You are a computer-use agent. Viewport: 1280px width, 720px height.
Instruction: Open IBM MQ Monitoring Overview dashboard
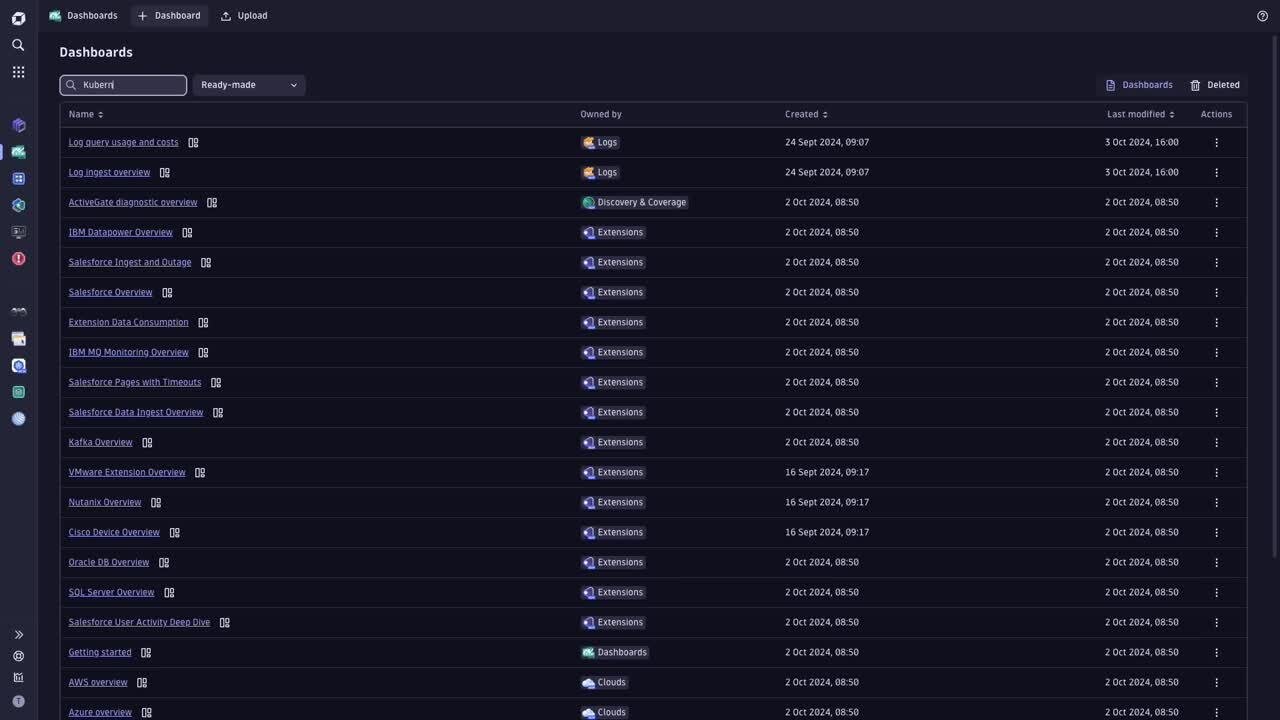(128, 352)
